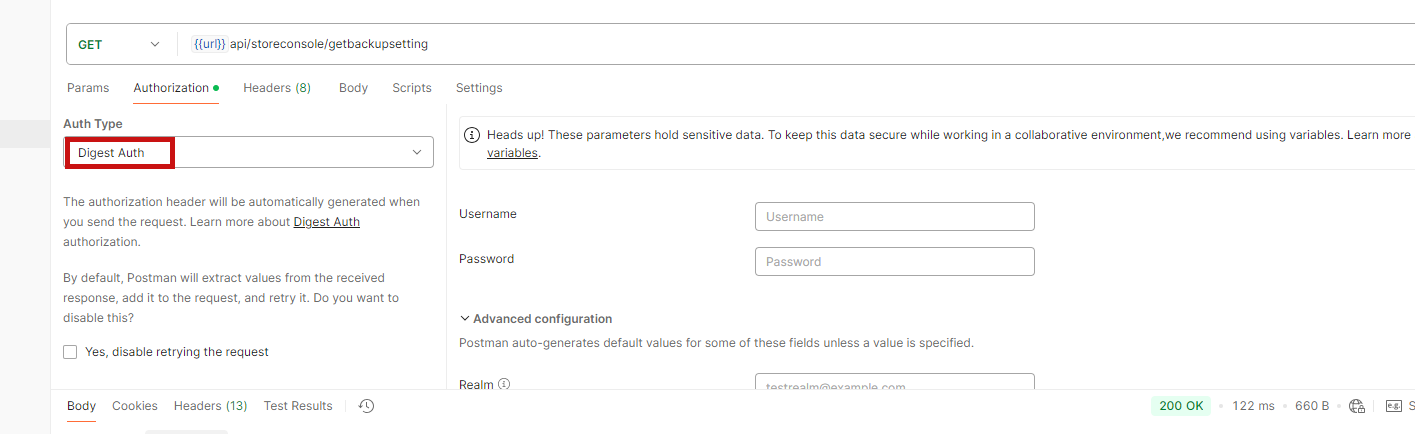Focus the Password input field
1415x434 pixels.
pyautogui.click(x=894, y=262)
